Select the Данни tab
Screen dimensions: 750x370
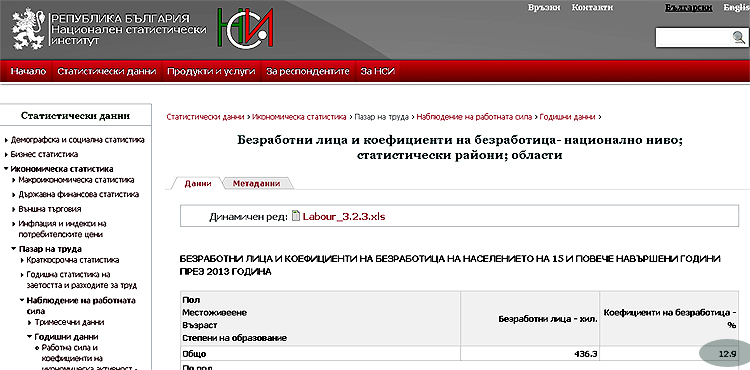point(198,184)
